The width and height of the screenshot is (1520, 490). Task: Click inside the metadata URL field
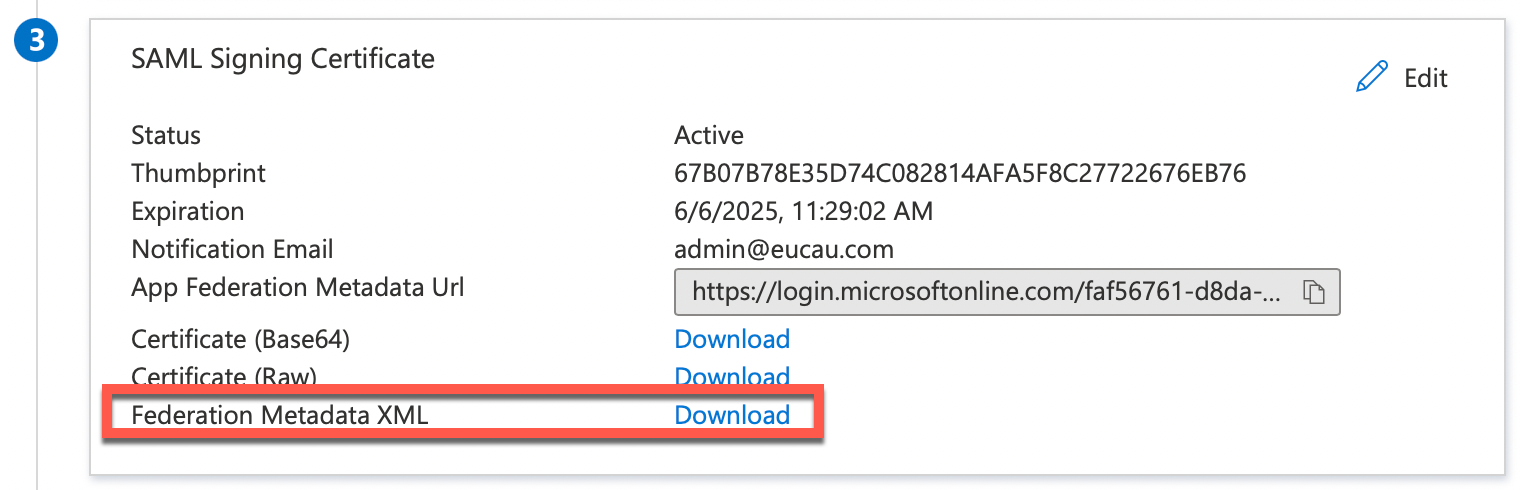(x=985, y=292)
